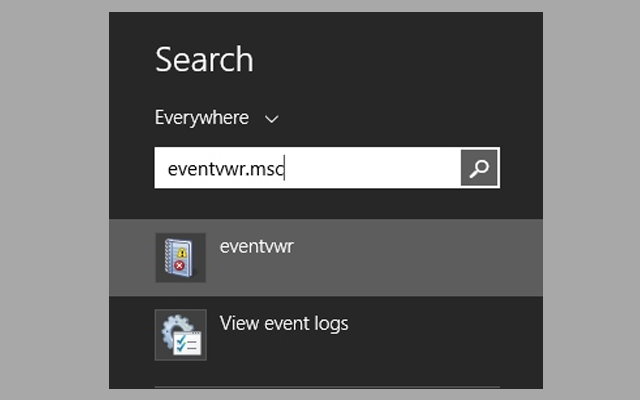Click the red X badge on eventvwr icon

180,269
